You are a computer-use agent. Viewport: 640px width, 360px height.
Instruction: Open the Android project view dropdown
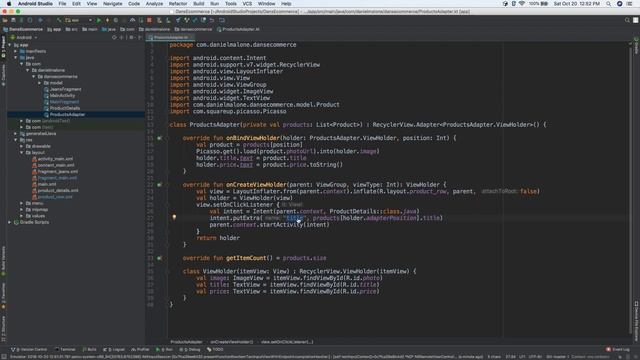pyautogui.click(x=24, y=37)
